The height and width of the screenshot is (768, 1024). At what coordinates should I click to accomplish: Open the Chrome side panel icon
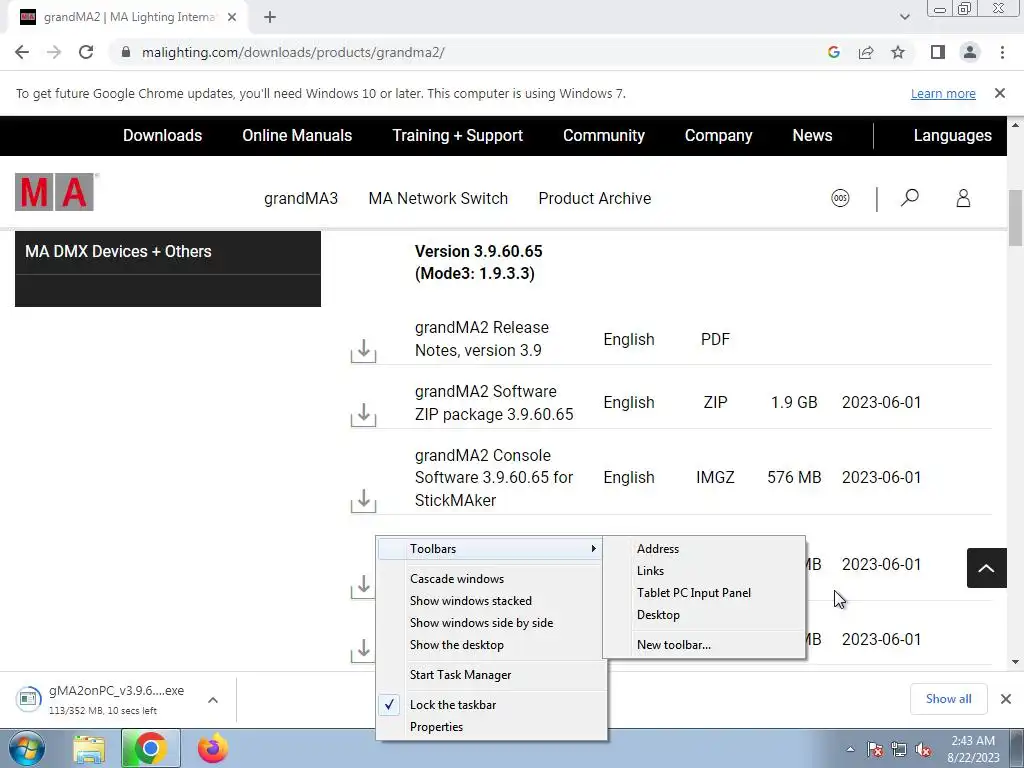pos(938,52)
